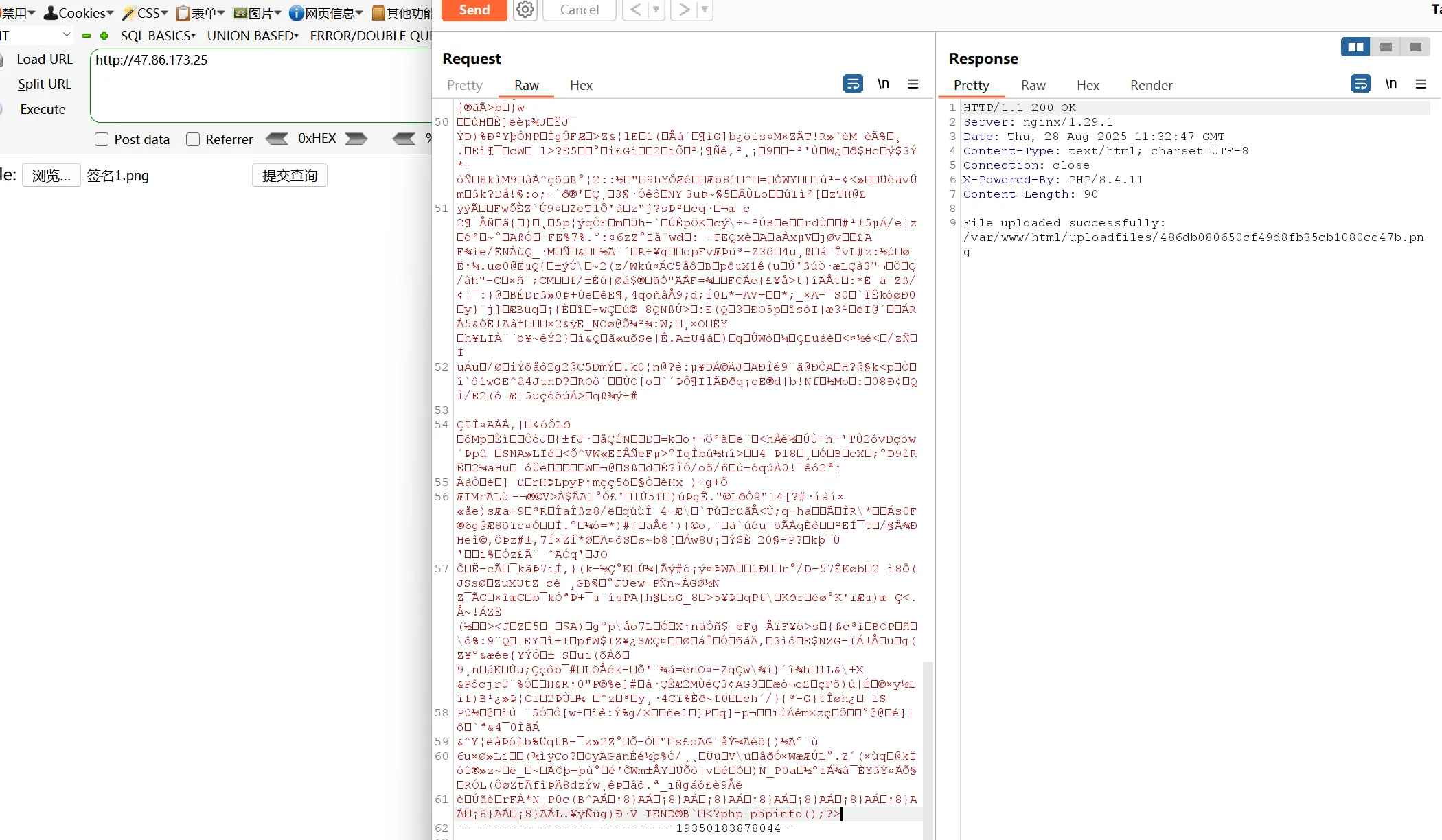Screen dimensions: 1442x840
Task: Expand the UNION BASED dropdown menu
Action: (x=253, y=36)
